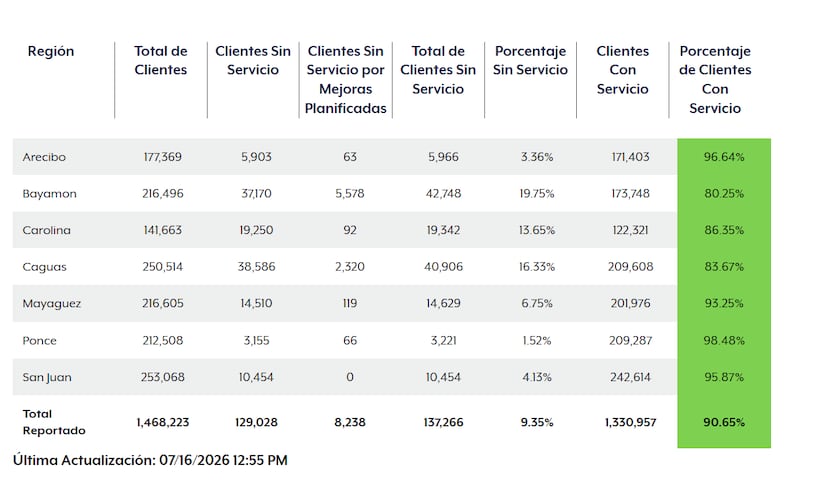829x483 pixels.
Task: Select the Clientes Con Servicio header
Action: (x=622, y=70)
